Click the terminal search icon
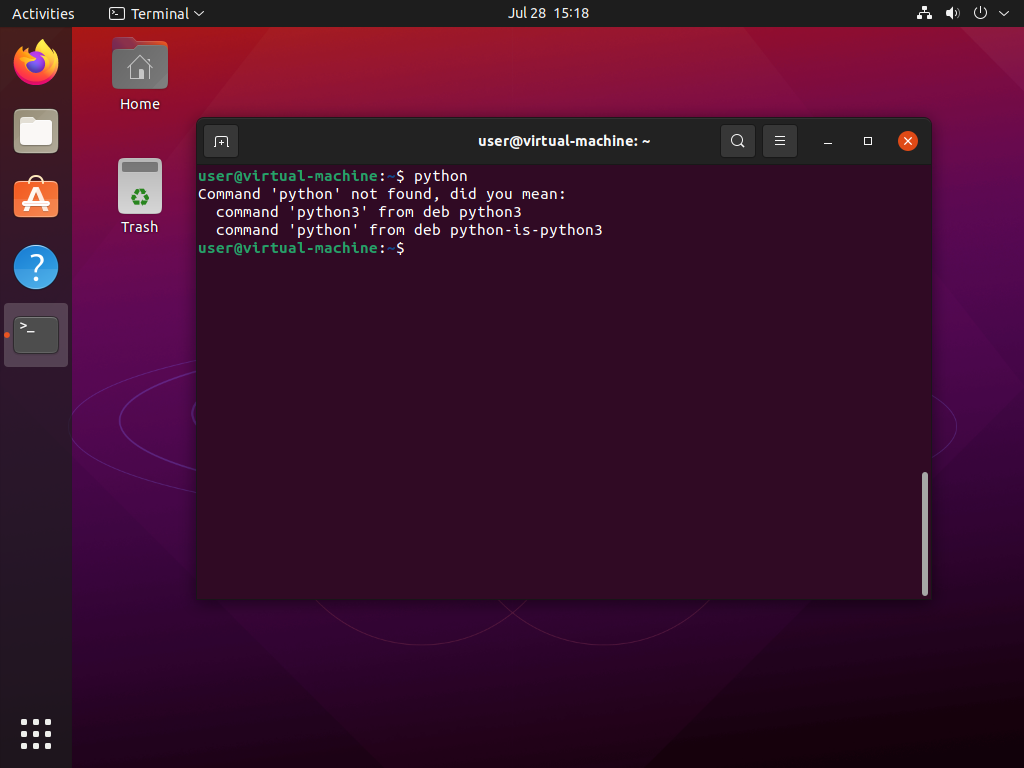1024x768 pixels. pyautogui.click(x=737, y=141)
